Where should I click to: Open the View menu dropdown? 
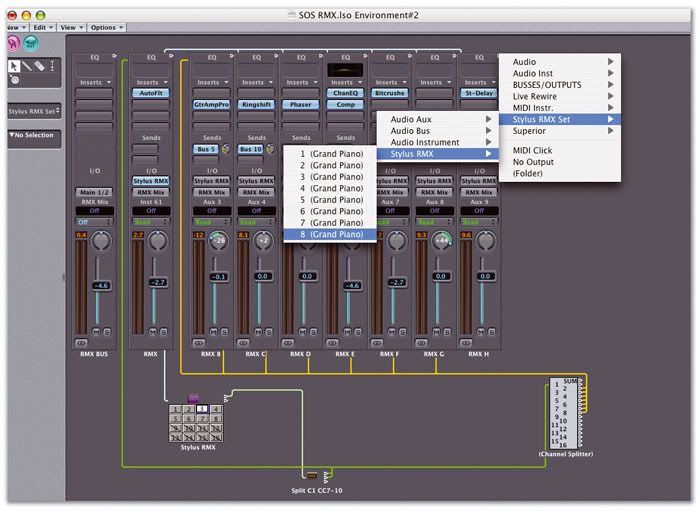point(71,28)
